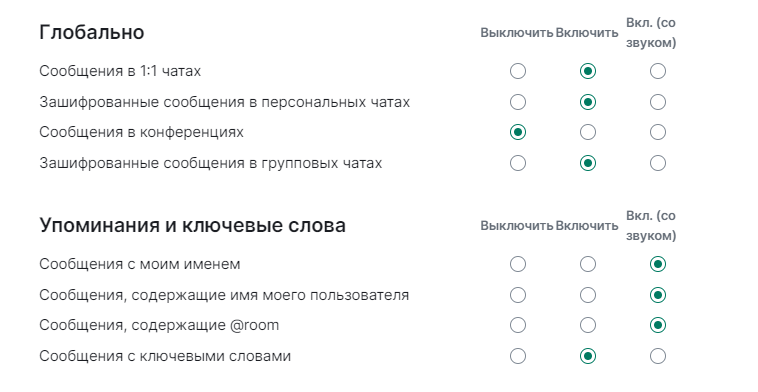Screen dimensions: 758x392
Task: Enable sound for encrypted personal chat messages
Action: point(657,102)
